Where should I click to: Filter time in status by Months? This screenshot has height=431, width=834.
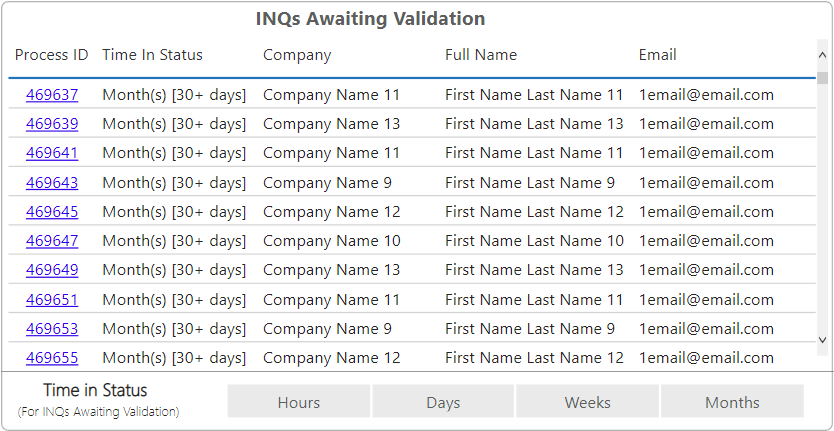tap(732, 402)
